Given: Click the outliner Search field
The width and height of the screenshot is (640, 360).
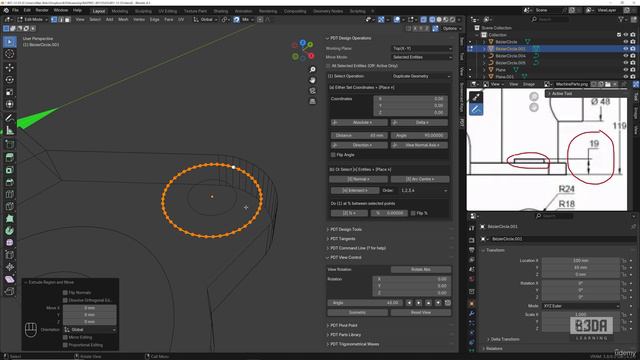Looking at the screenshot, I should (549, 19).
